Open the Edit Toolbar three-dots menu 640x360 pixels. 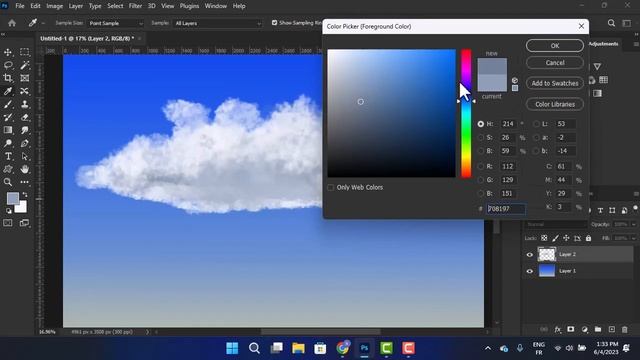click(24, 182)
